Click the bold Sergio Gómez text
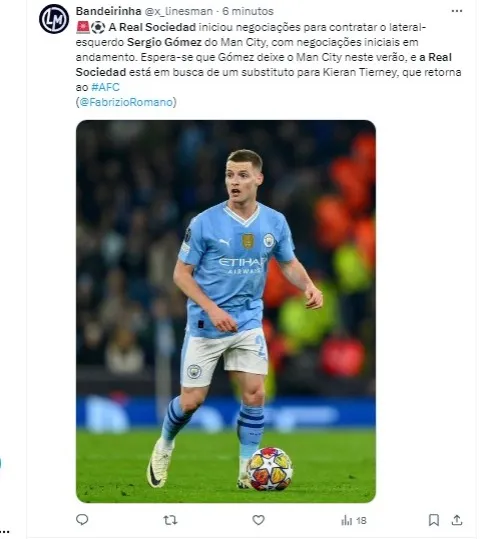The image size is (492, 539). [164, 42]
